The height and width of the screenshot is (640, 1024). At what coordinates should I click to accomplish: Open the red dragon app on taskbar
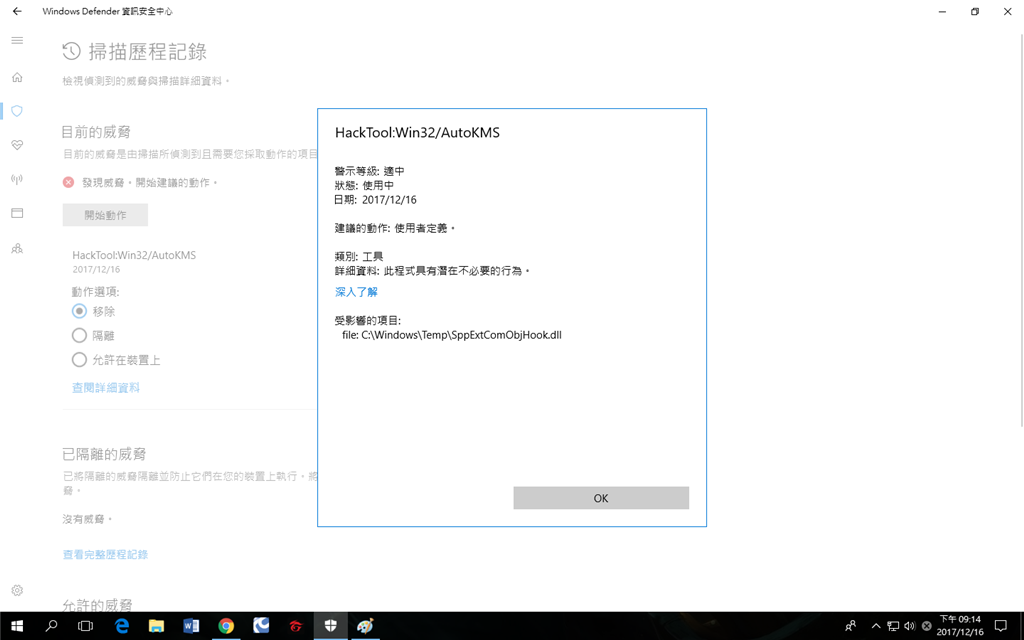[296, 626]
